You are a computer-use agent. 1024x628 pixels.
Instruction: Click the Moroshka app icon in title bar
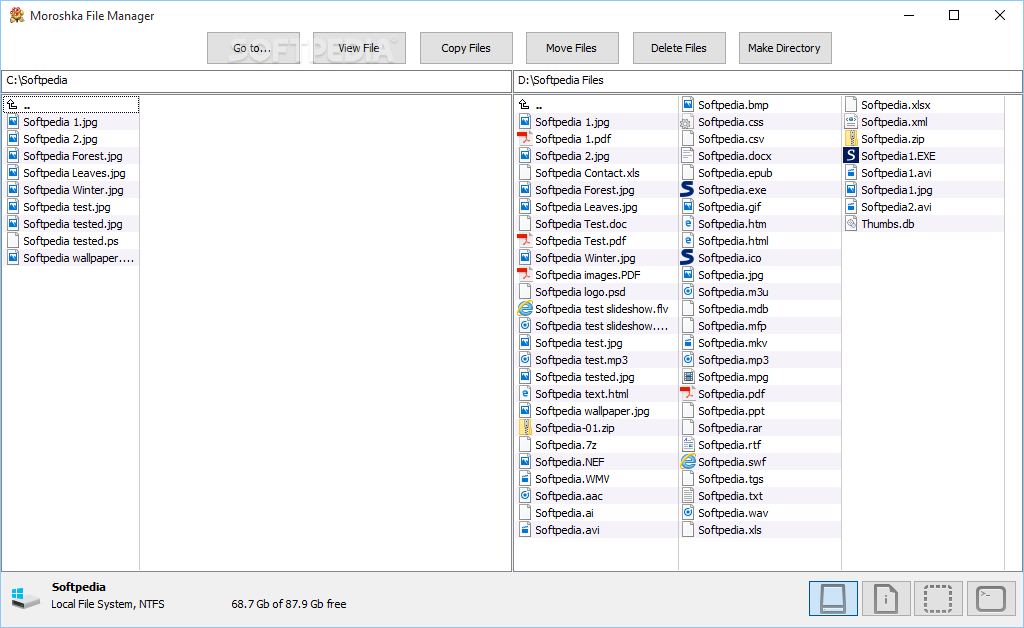17,15
